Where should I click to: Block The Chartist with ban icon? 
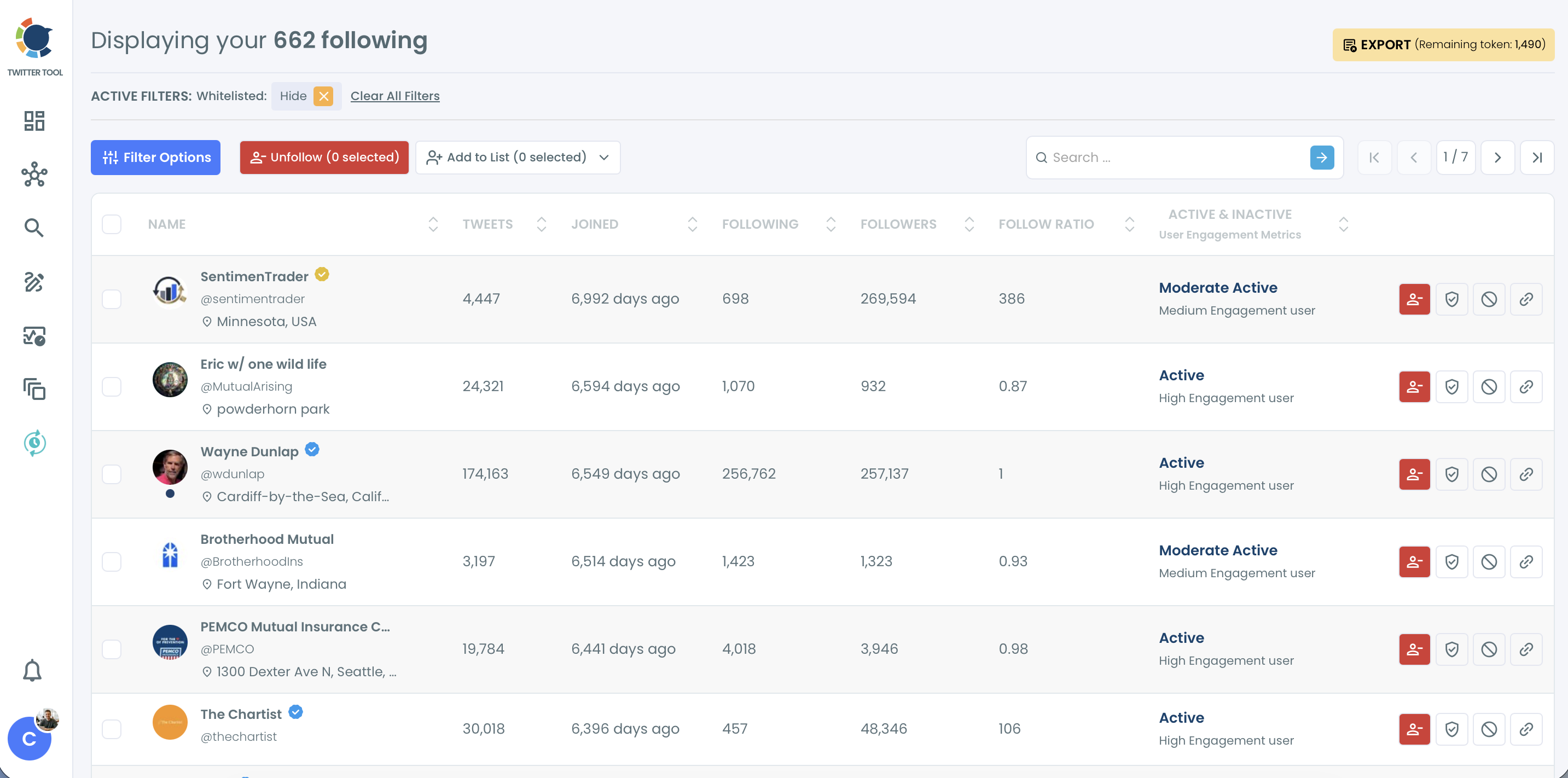pos(1488,729)
